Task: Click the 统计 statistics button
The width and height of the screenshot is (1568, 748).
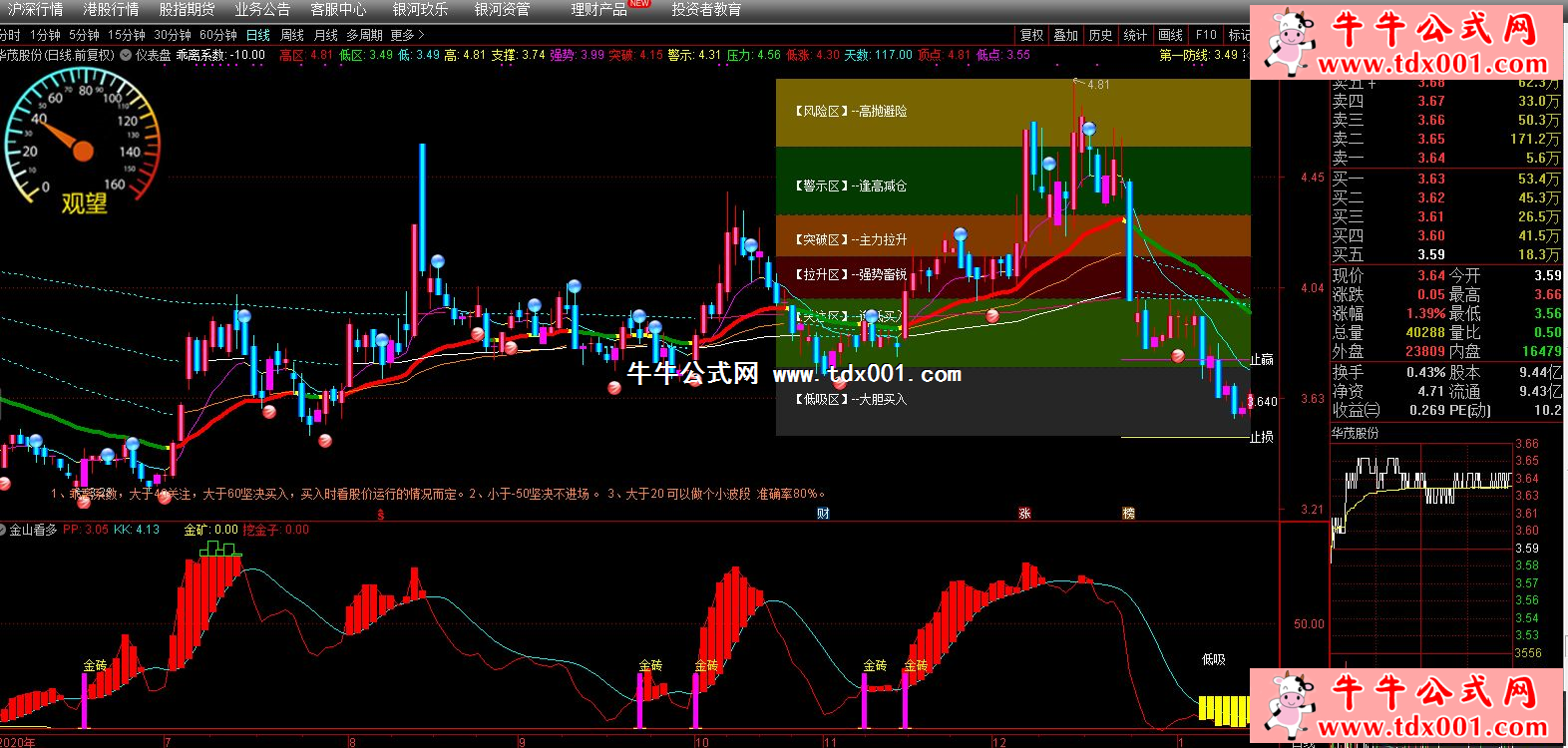Action: tap(1135, 35)
